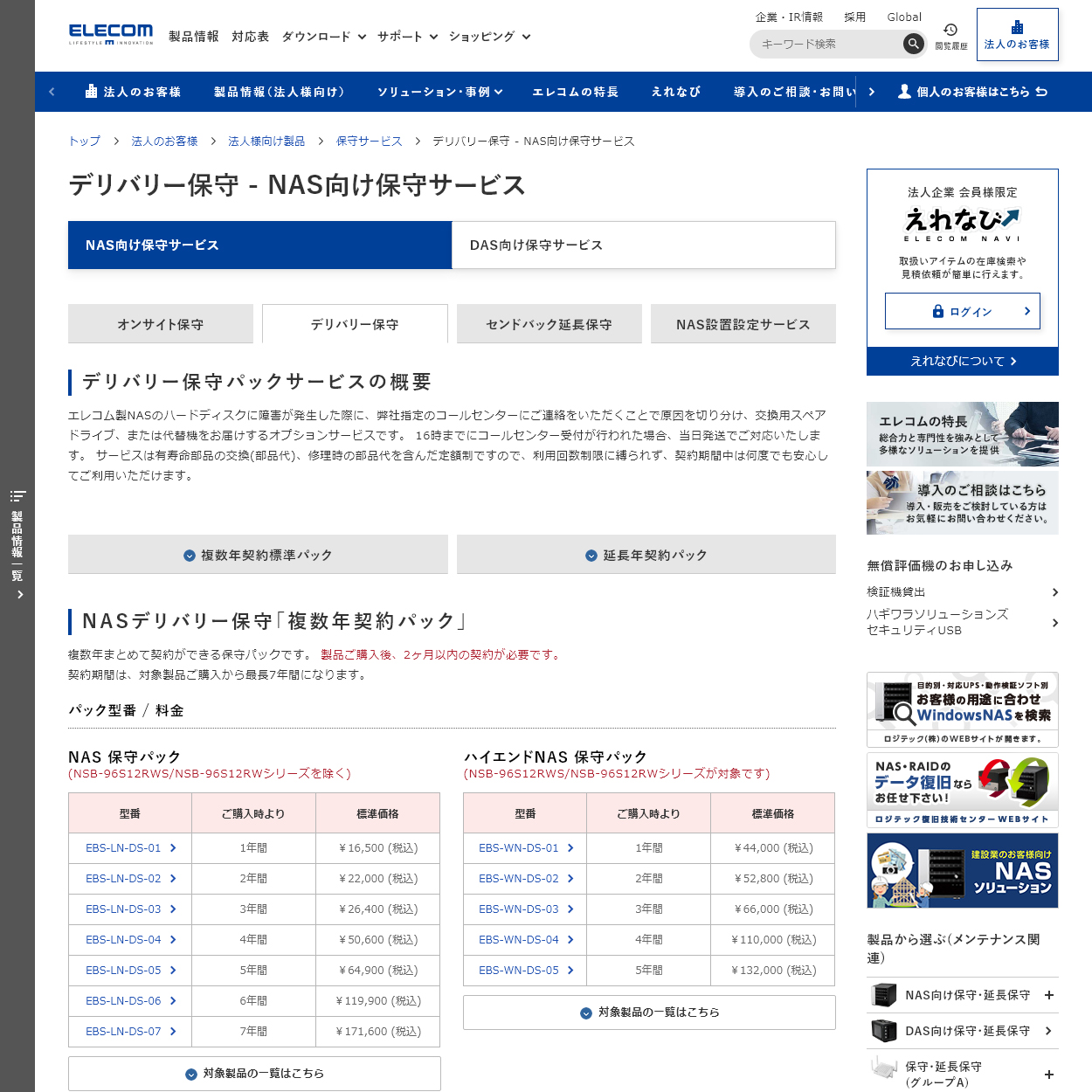
Task: Open EBS-WN-DS-05 product link
Action: point(526,970)
